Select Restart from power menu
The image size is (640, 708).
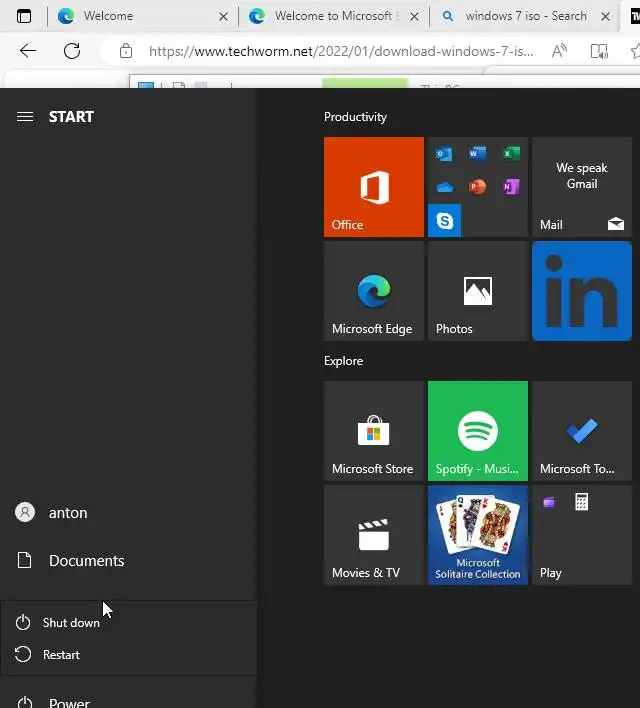128,654
